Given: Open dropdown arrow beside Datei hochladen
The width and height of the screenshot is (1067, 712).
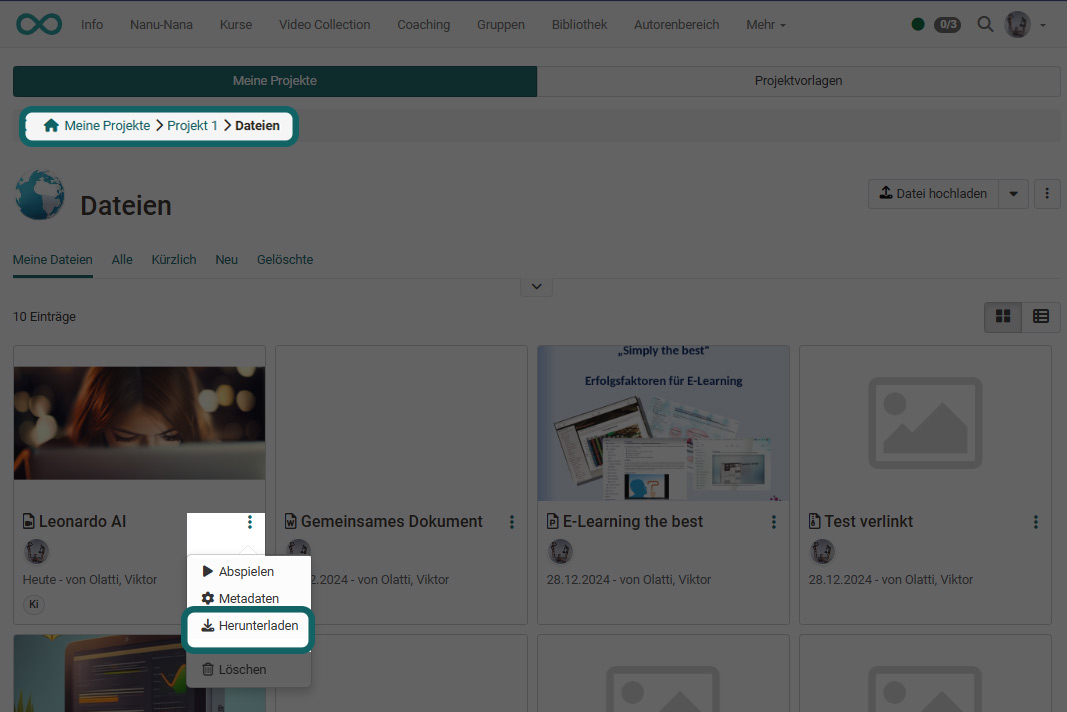Looking at the screenshot, I should pyautogui.click(x=1014, y=194).
